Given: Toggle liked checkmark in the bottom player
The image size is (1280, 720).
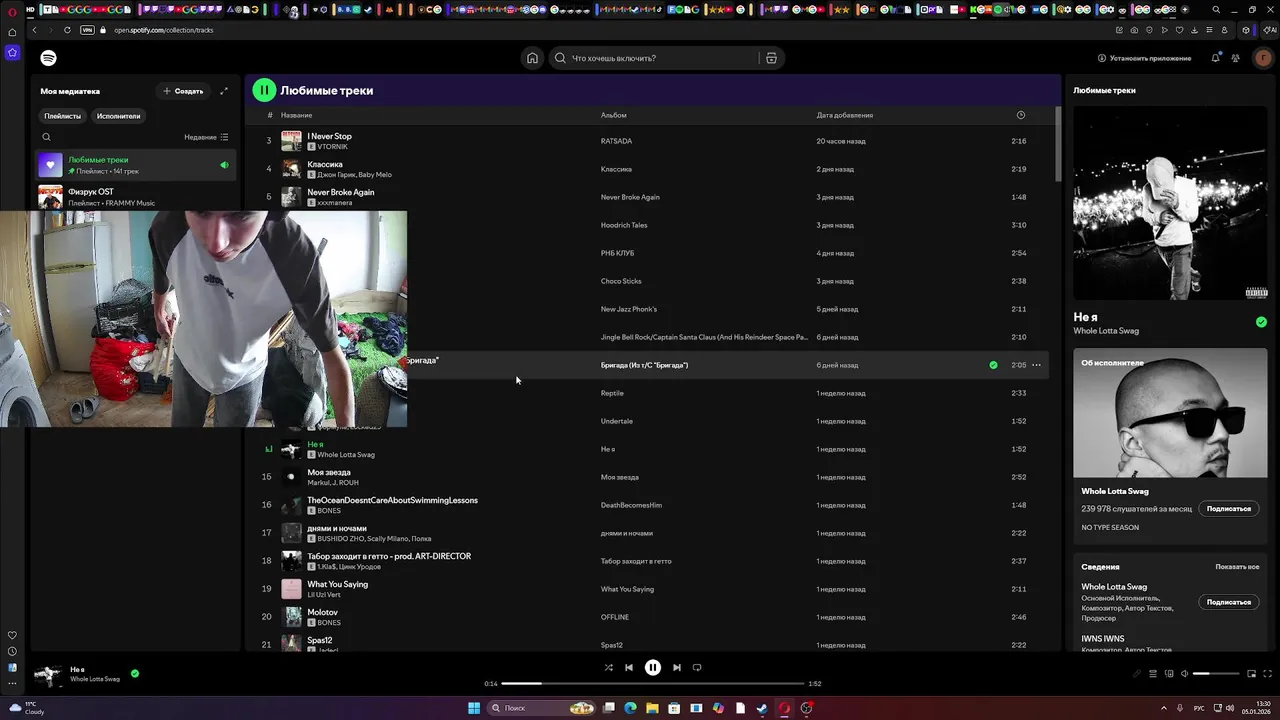Looking at the screenshot, I should 135,673.
